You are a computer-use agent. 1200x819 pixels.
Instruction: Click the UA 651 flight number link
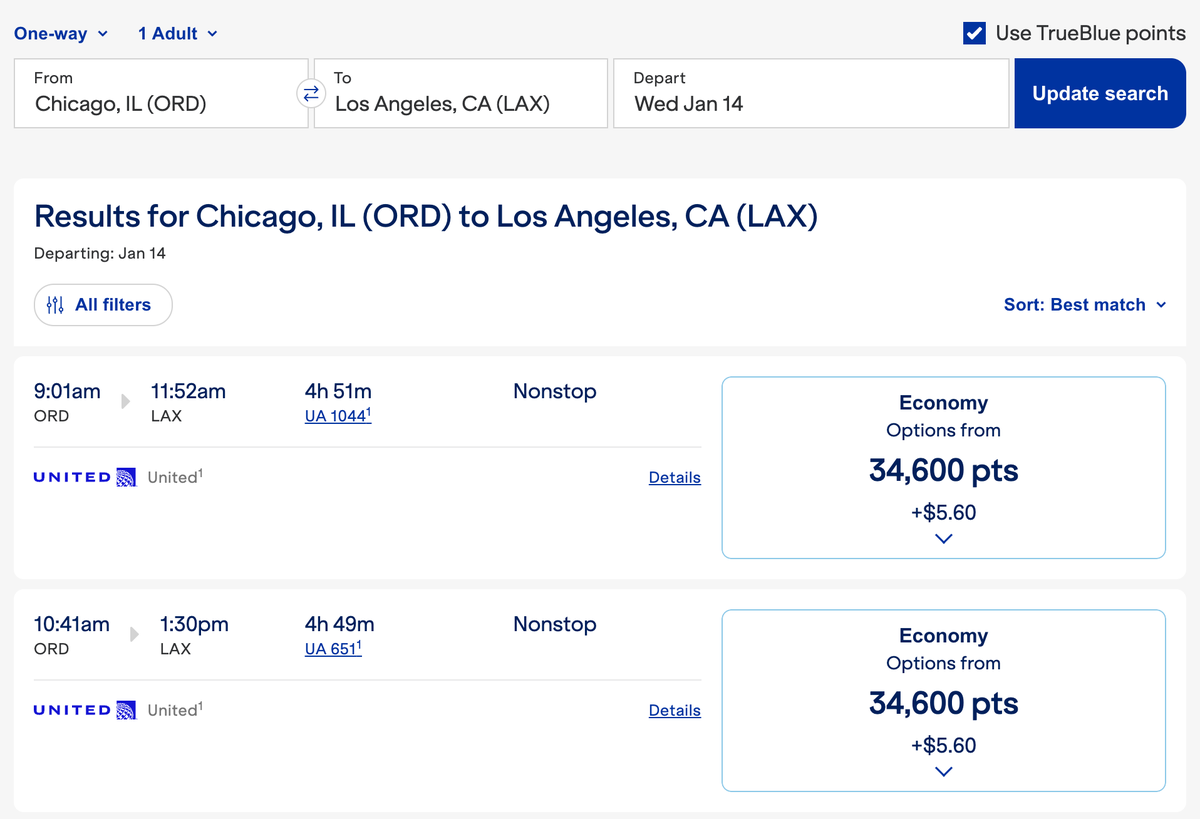(332, 649)
